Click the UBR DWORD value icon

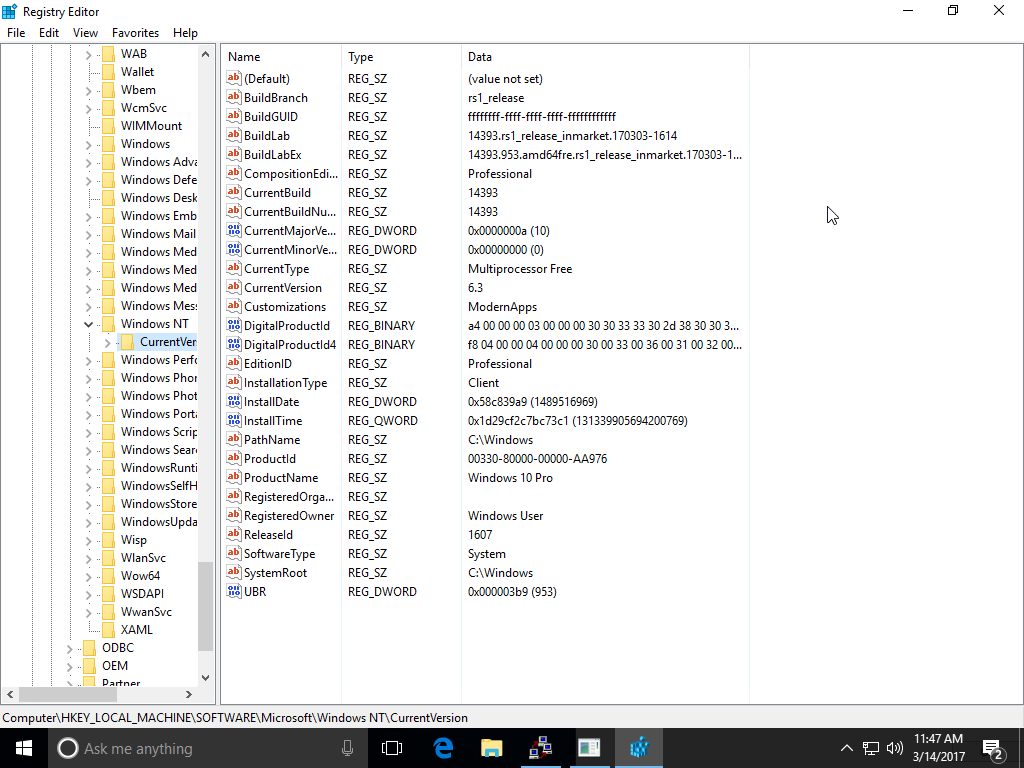(x=234, y=592)
